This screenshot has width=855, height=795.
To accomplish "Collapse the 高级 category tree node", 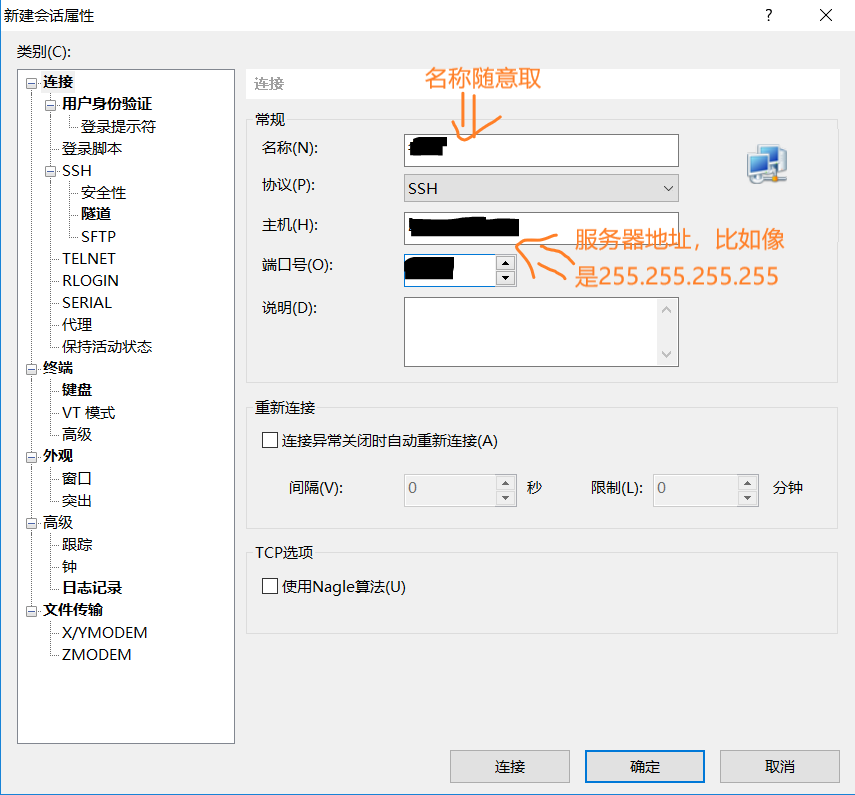I will pos(32,523).
